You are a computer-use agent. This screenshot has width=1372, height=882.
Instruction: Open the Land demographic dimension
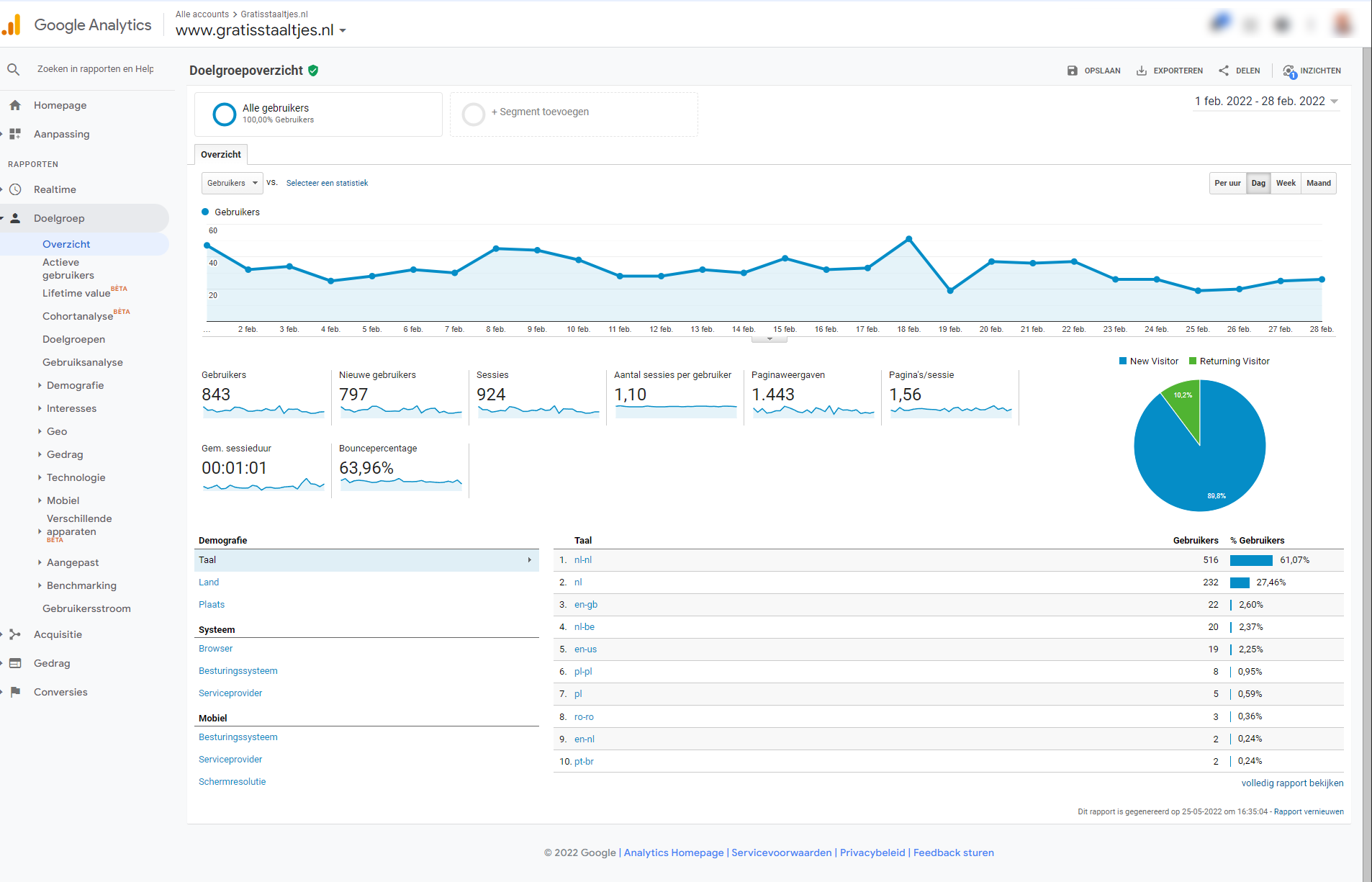[209, 582]
